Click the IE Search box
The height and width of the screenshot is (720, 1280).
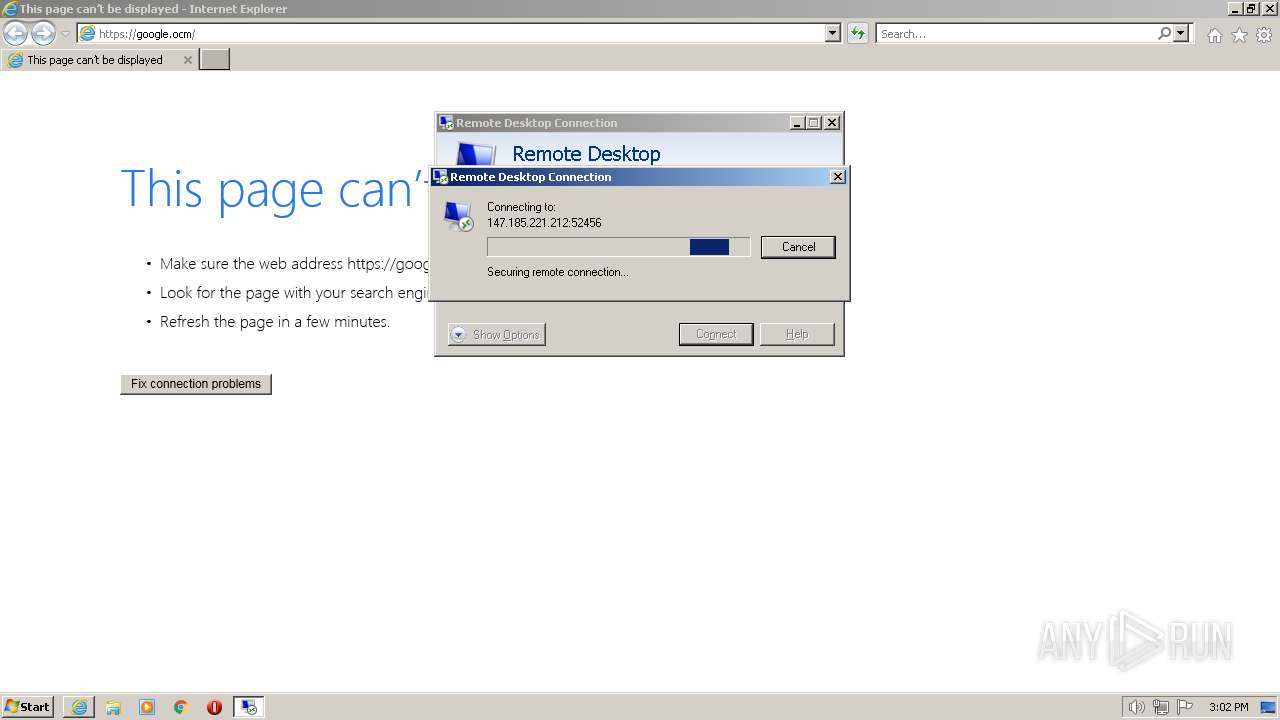[x=1016, y=34]
